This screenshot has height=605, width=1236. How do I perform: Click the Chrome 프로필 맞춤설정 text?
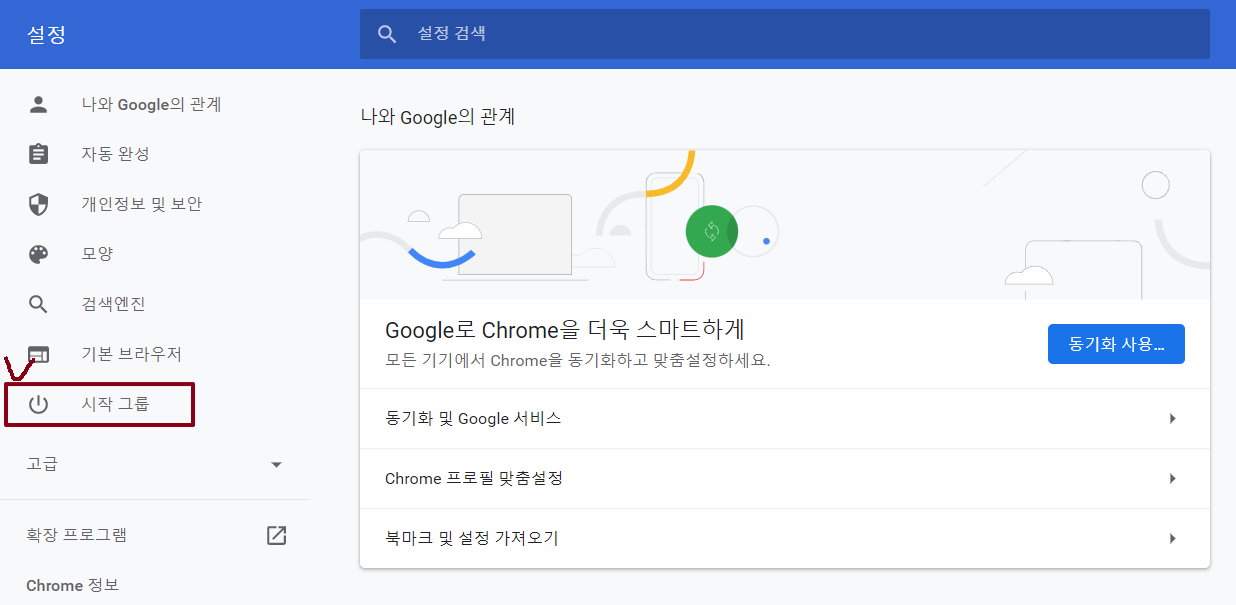[x=474, y=479]
